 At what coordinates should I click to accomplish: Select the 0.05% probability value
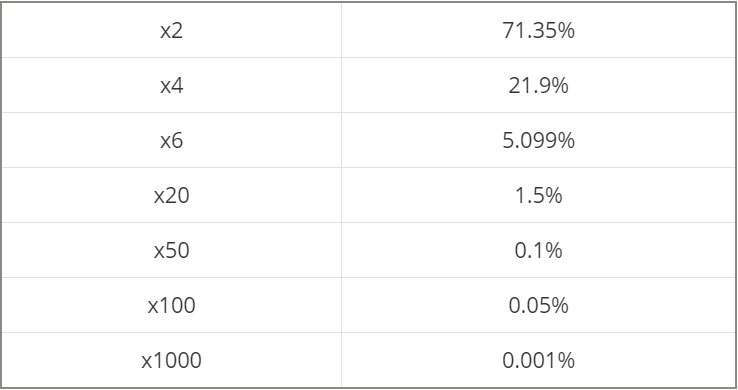click(x=538, y=305)
